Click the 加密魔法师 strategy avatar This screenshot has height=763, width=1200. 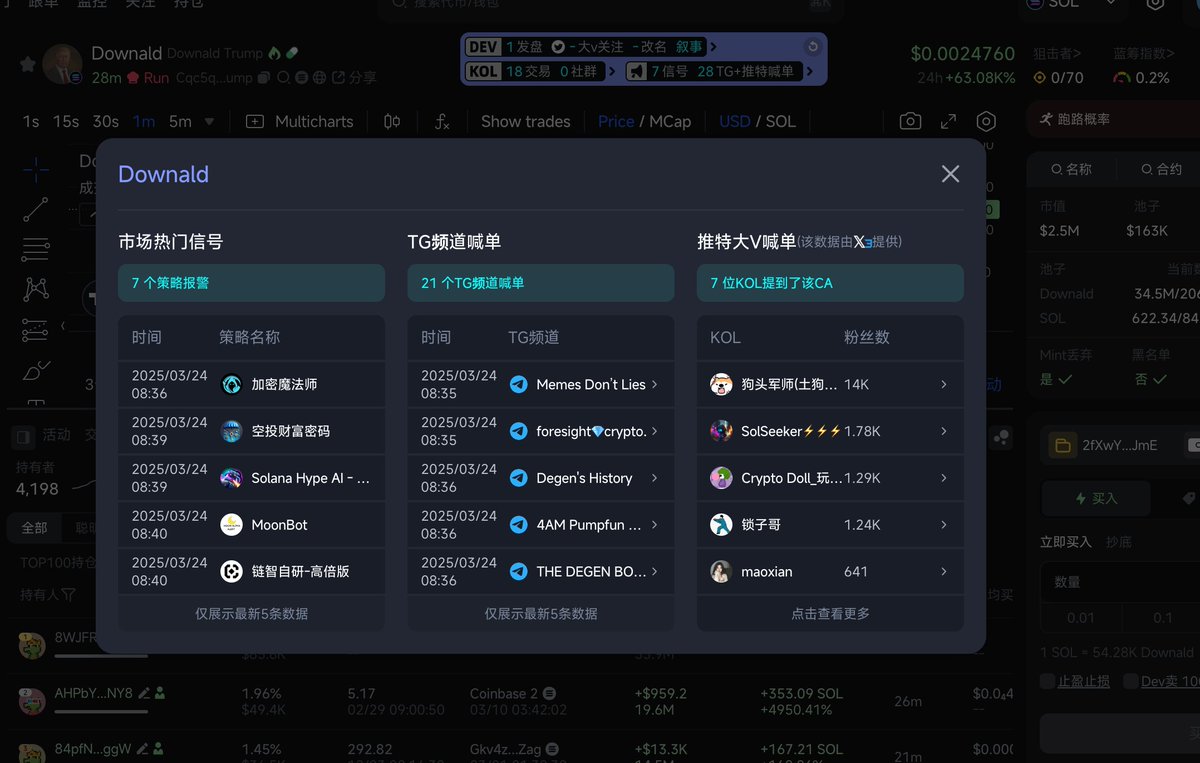click(x=231, y=384)
